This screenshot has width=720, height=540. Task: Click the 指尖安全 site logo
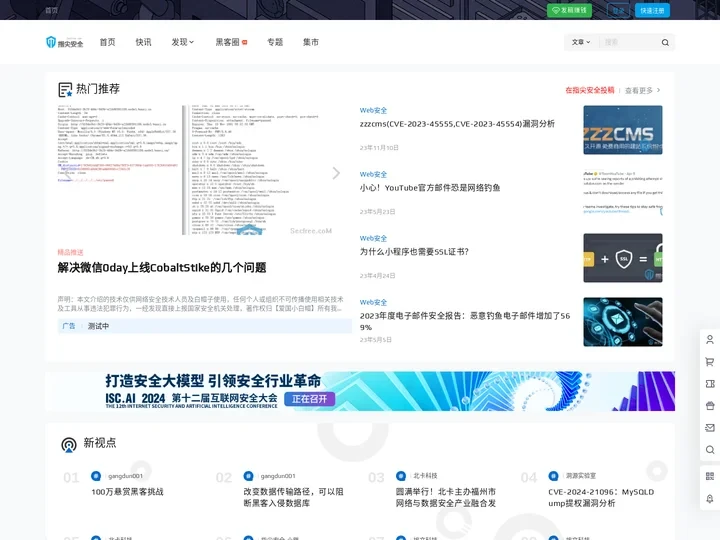coord(65,42)
